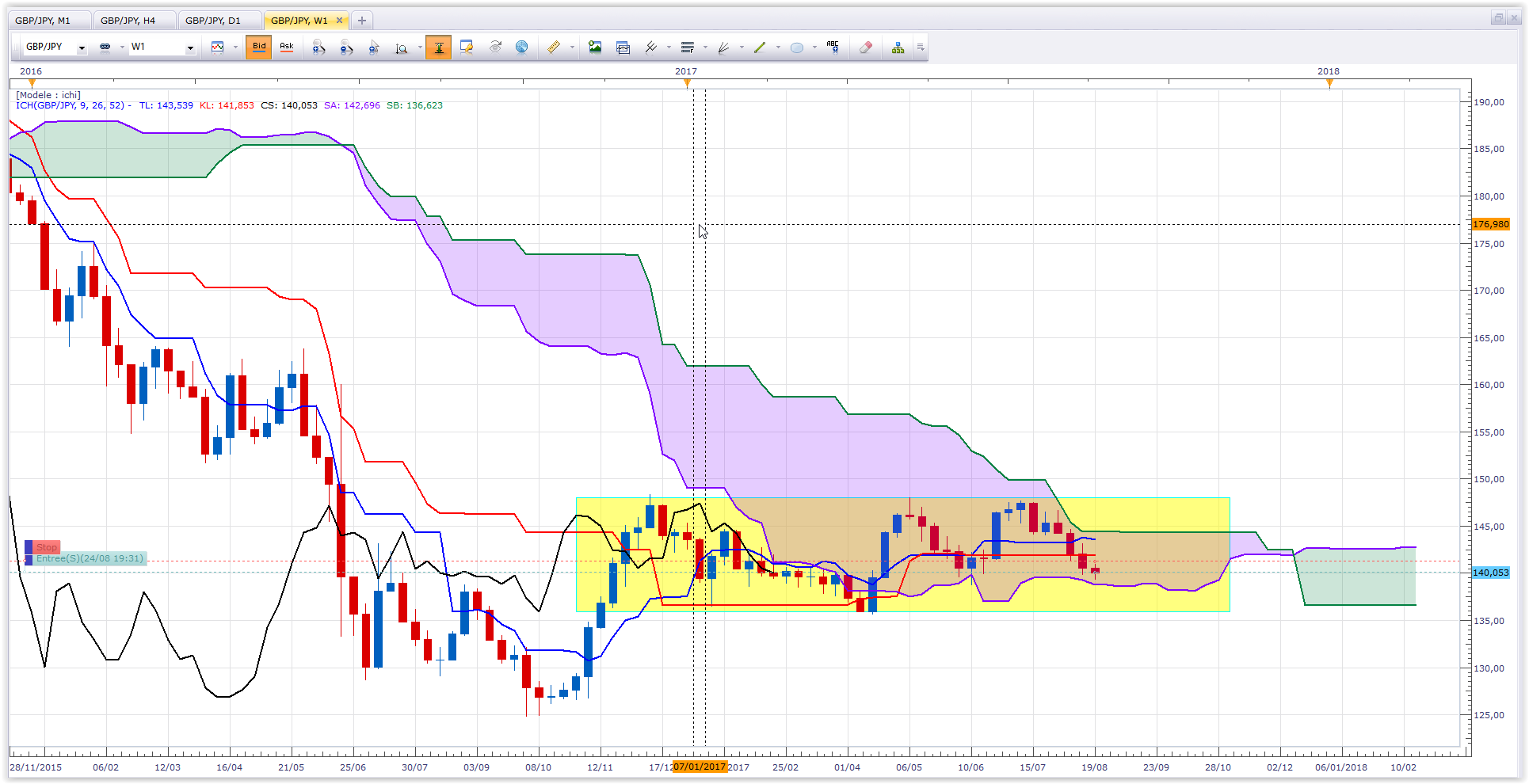Close the GBP/JPY, W1 tab

[x=340, y=21]
